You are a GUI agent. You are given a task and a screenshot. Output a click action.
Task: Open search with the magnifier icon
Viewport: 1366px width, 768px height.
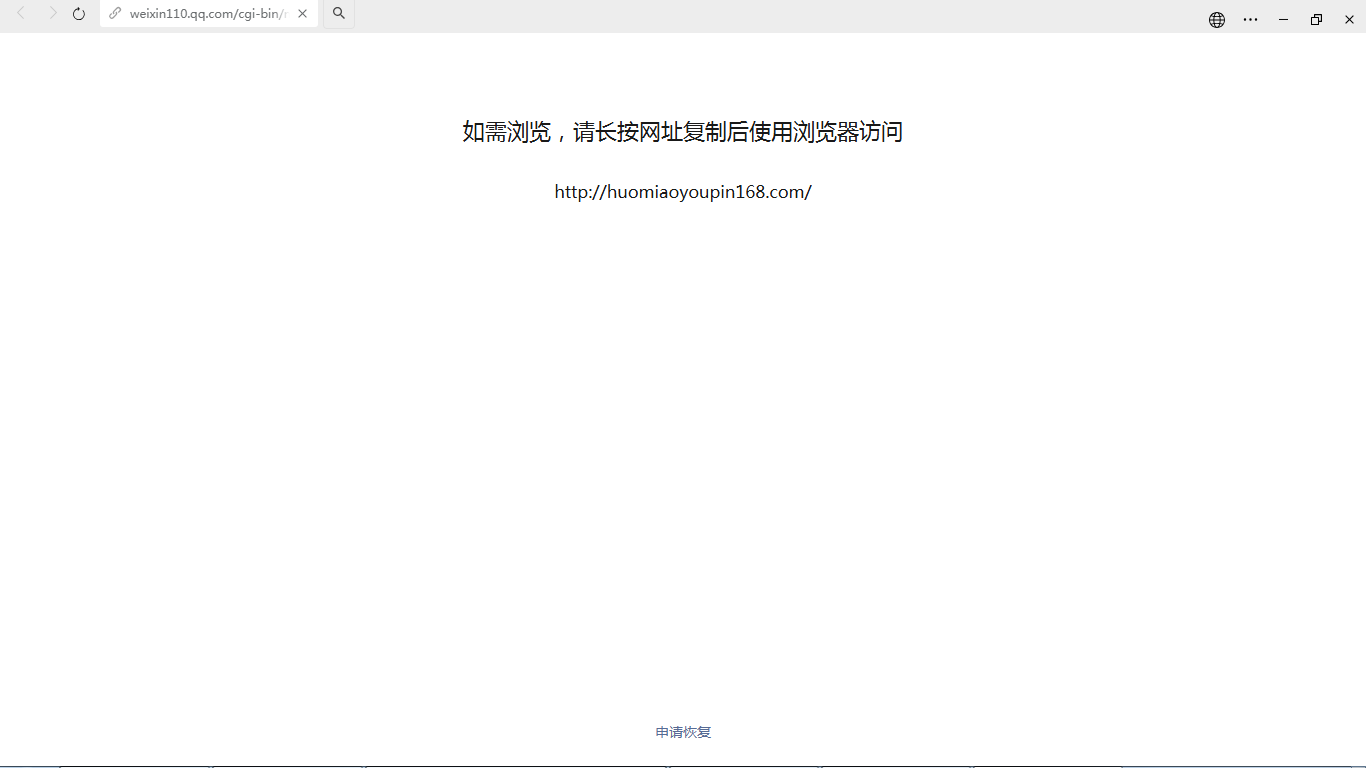point(339,14)
